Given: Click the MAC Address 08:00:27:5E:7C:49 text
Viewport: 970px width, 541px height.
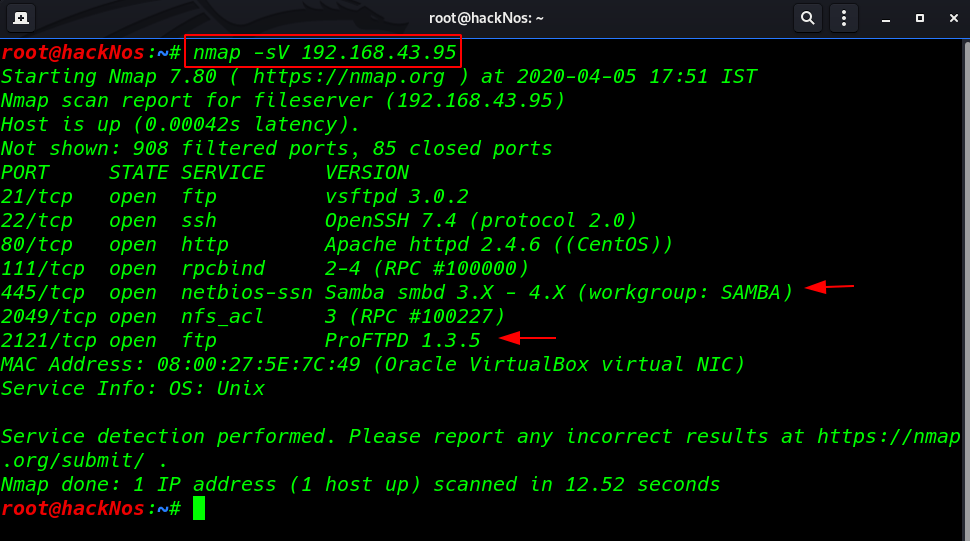Looking at the screenshot, I should [x=181, y=365].
